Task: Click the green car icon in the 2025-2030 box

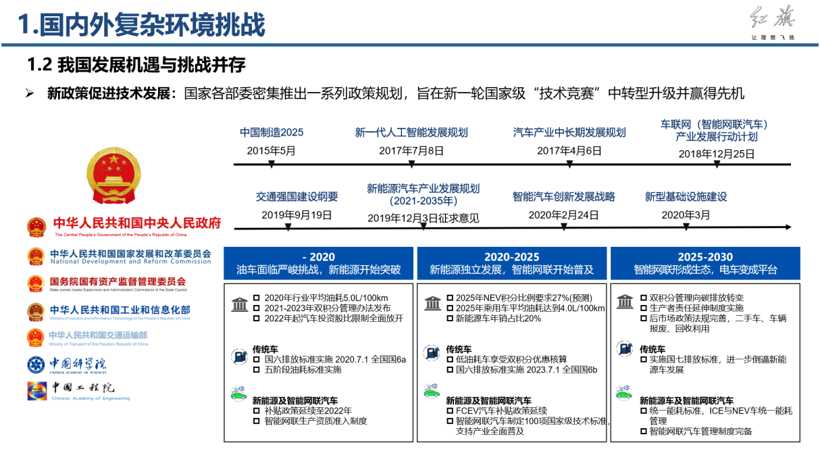Action: 624,391
